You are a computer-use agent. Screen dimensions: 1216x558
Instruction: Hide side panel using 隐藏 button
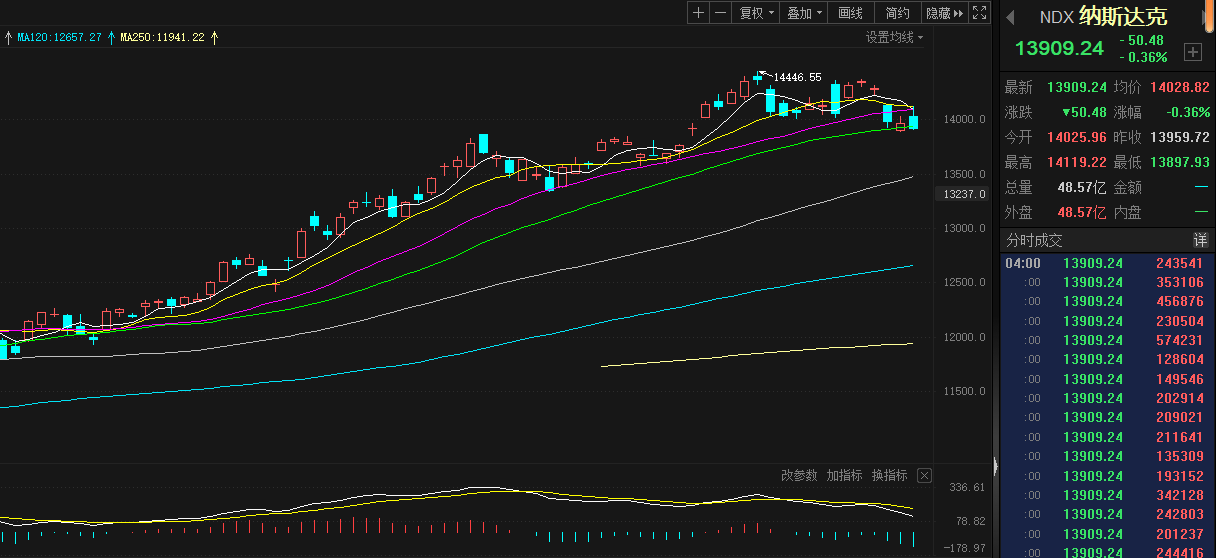coord(944,13)
